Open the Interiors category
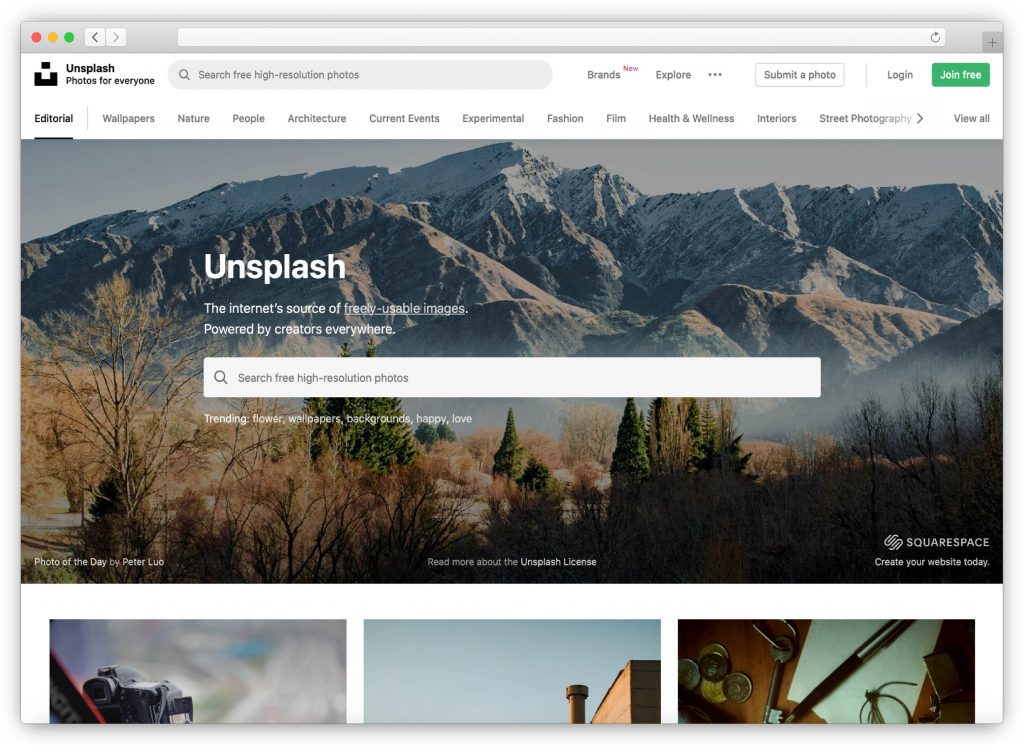Image resolution: width=1024 pixels, height=745 pixels. 776,118
